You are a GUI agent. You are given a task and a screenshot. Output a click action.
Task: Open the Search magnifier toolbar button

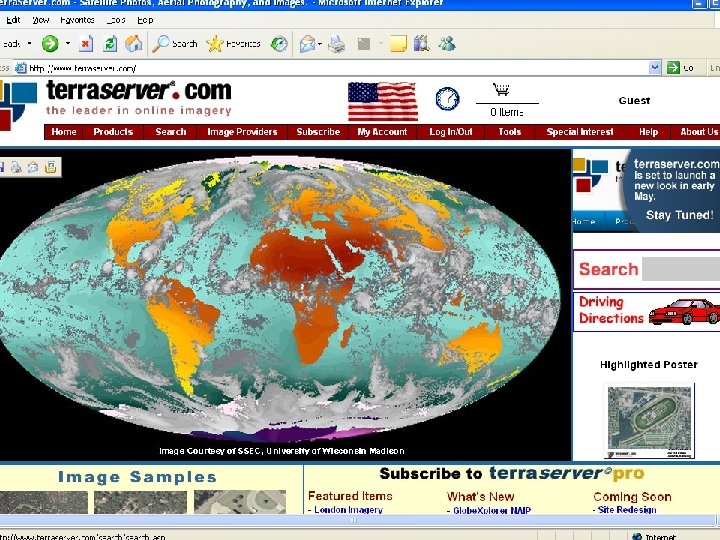pos(175,44)
